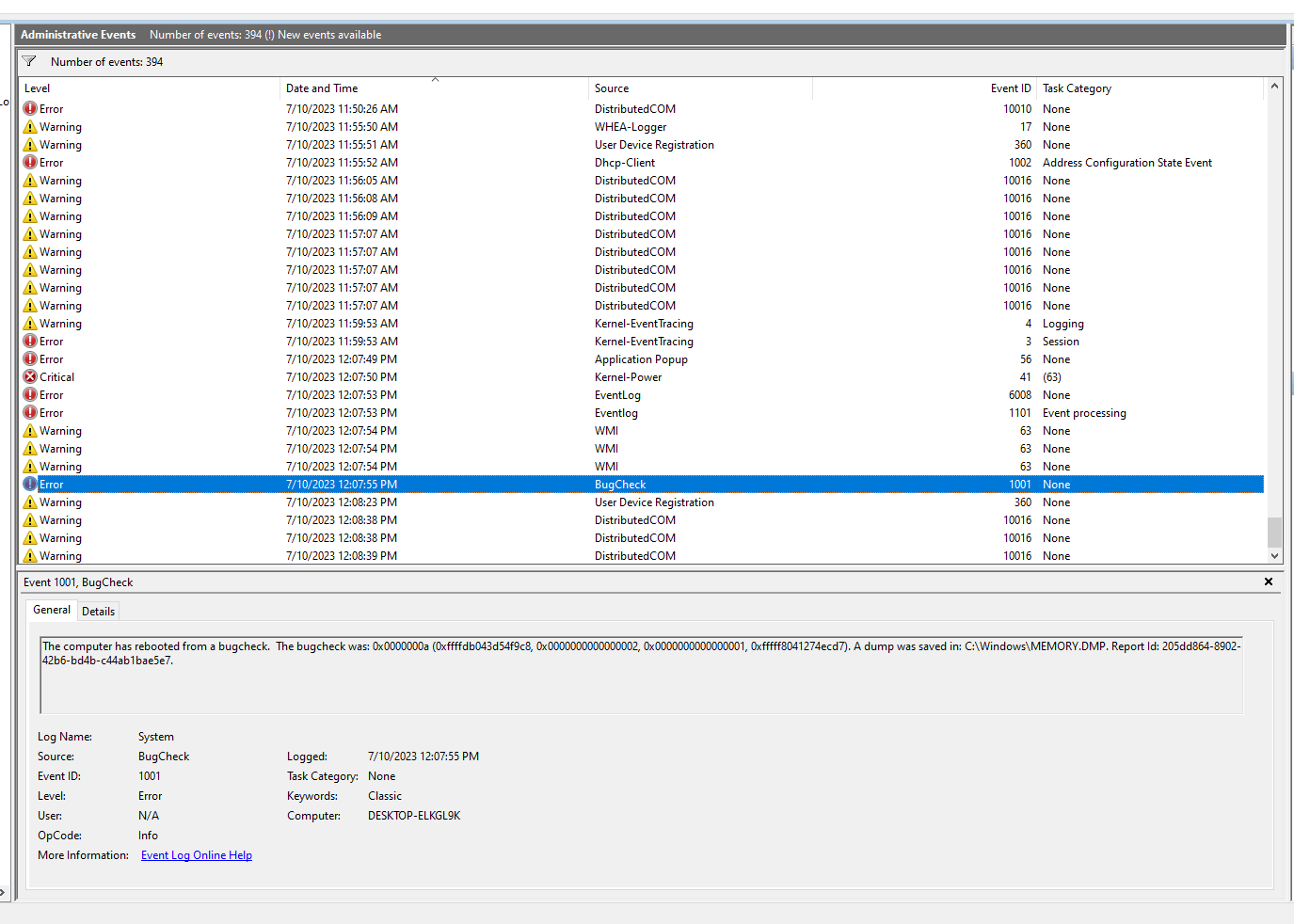1294x924 pixels.
Task: Select the General tab
Action: click(x=52, y=610)
